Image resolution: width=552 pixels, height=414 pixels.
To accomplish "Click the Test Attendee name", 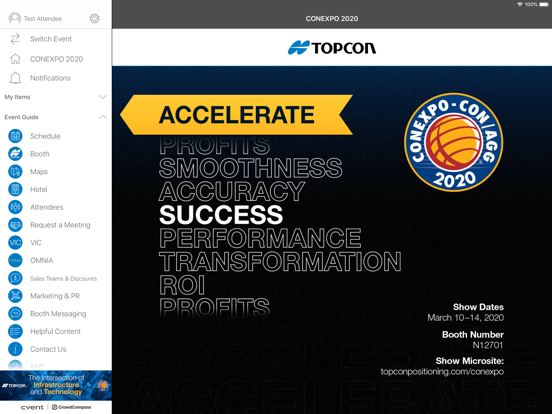I will point(43,19).
